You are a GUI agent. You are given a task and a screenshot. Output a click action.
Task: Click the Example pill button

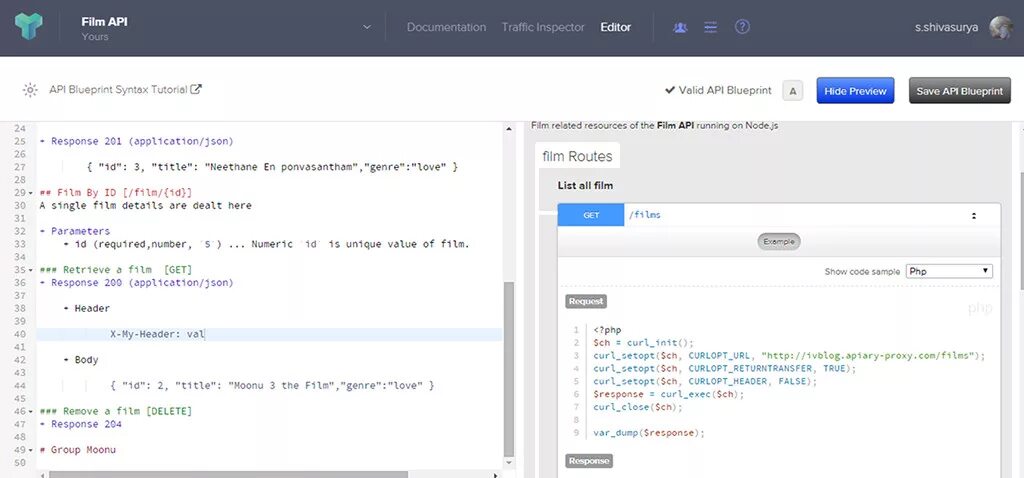pyautogui.click(x=778, y=242)
